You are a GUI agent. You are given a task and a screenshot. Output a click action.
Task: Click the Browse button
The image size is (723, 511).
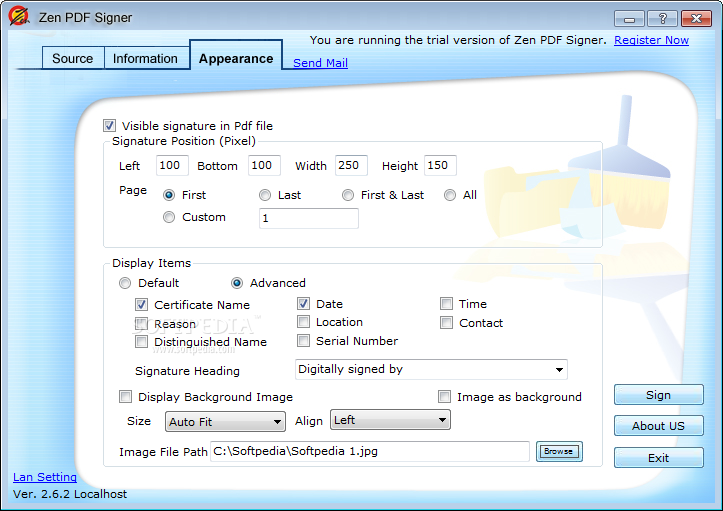point(559,451)
